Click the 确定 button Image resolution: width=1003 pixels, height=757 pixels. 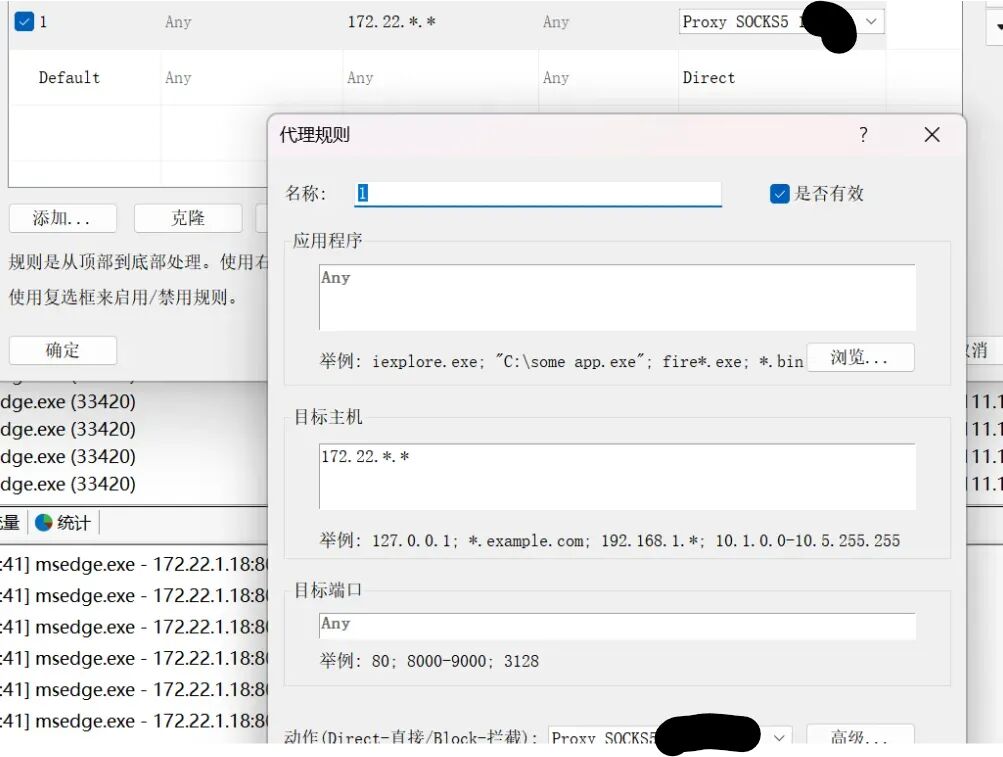click(63, 350)
